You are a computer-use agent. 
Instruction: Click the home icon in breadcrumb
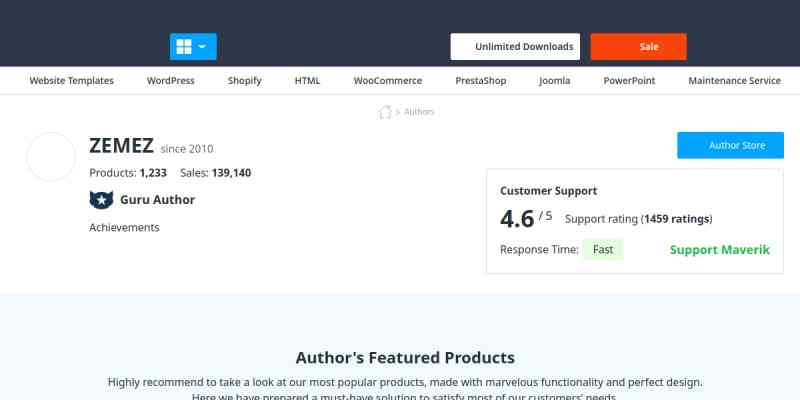(x=385, y=112)
